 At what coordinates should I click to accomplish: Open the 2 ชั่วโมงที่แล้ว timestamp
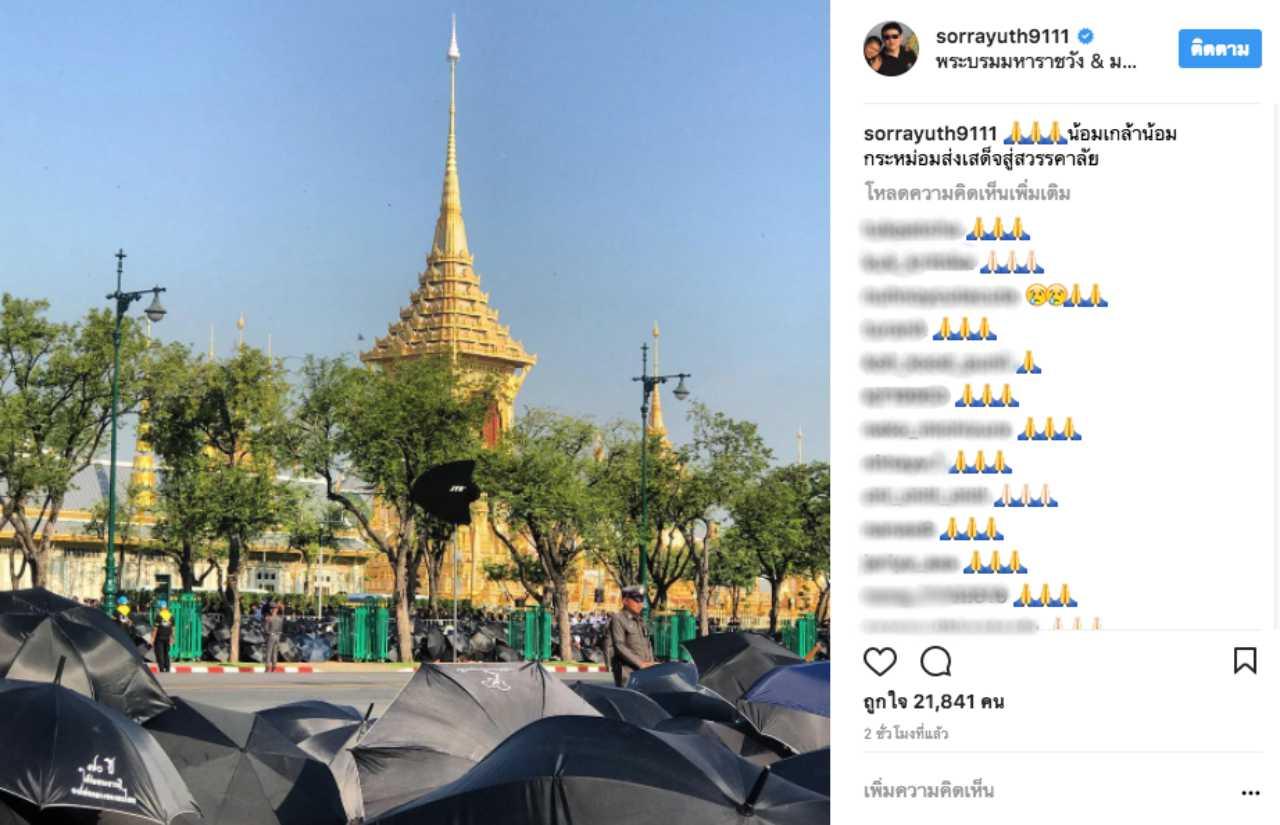[906, 734]
